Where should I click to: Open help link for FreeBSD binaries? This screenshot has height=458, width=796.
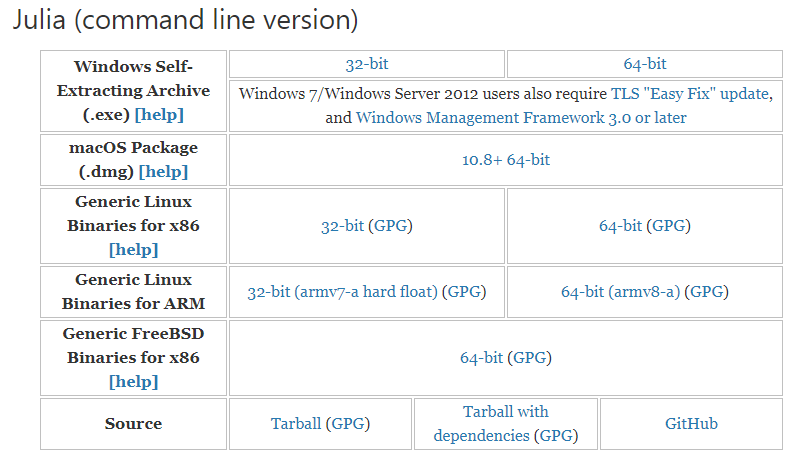tap(133, 381)
